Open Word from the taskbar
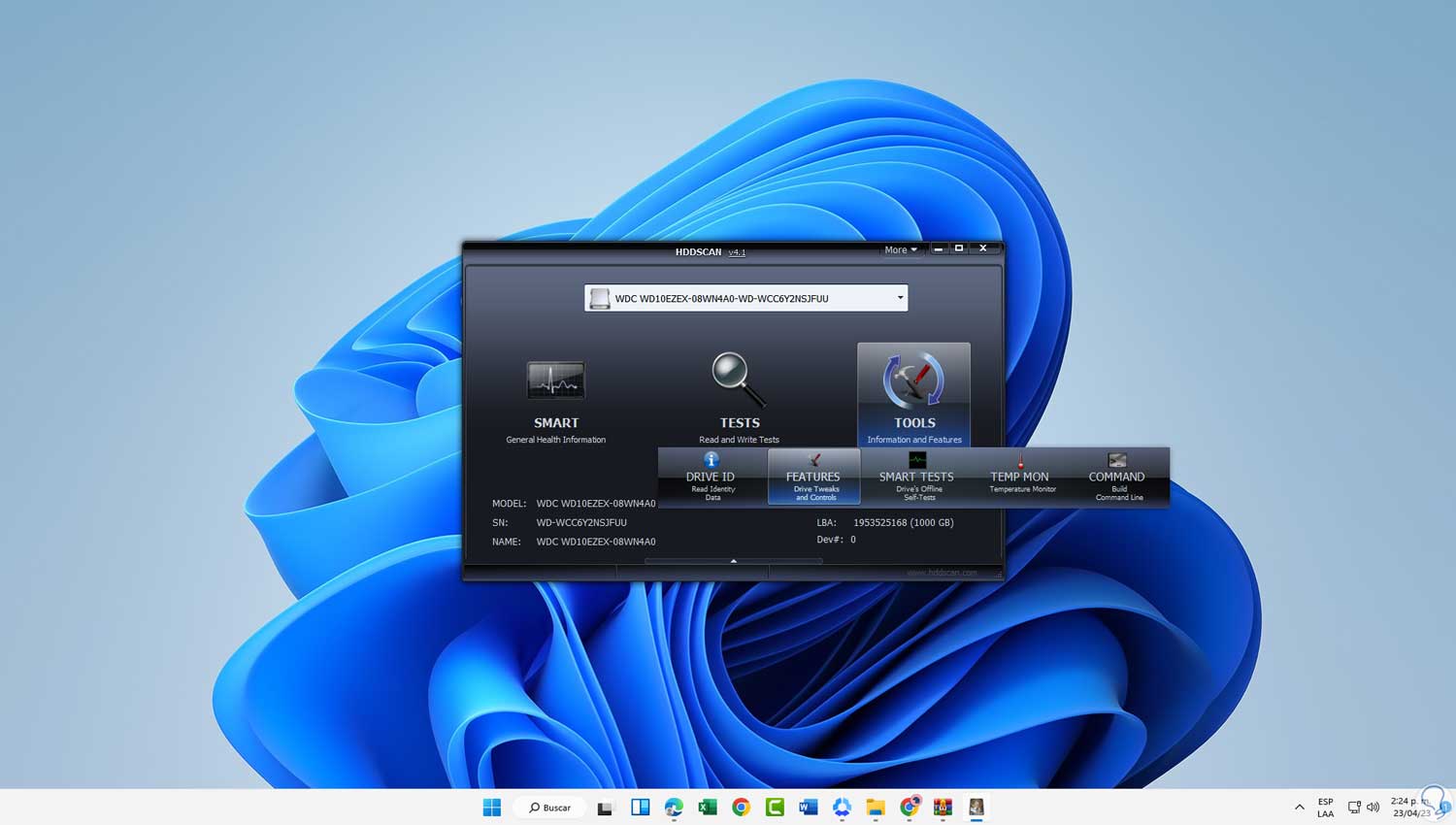This screenshot has height=825, width=1456. click(x=809, y=808)
